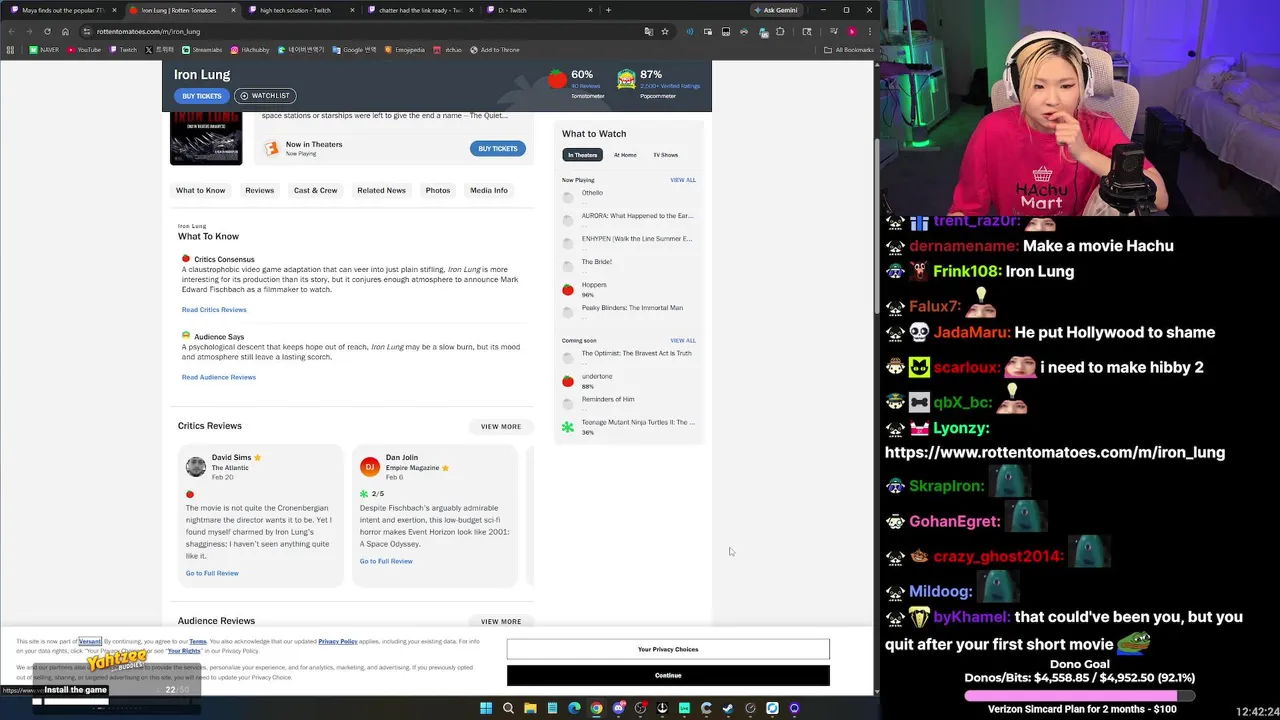Viewport: 1280px width, 720px height.
Task: Click BUY TICKETS button beside Now in Theaters
Action: coord(497,149)
